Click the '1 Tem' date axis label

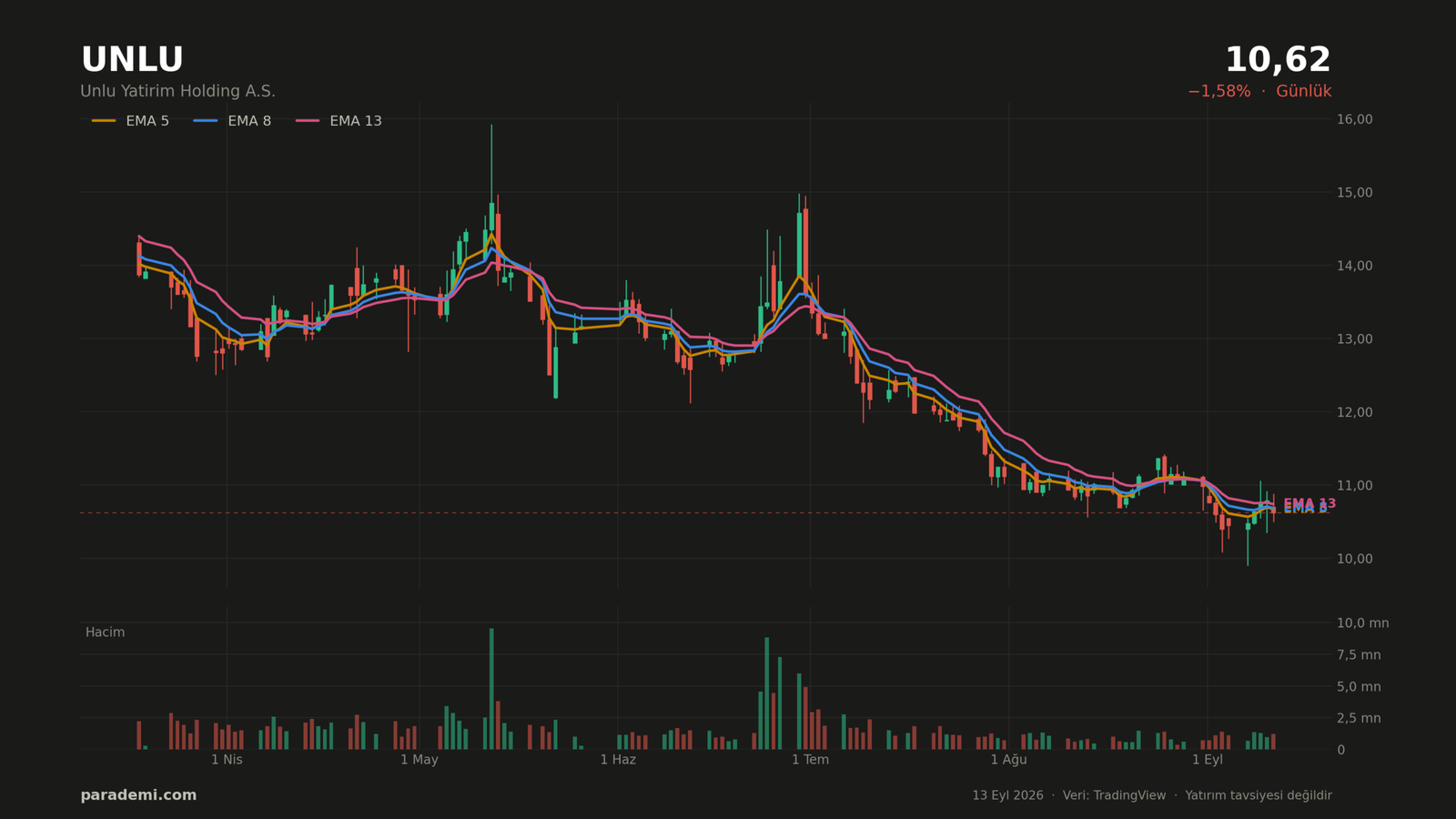[x=810, y=760]
